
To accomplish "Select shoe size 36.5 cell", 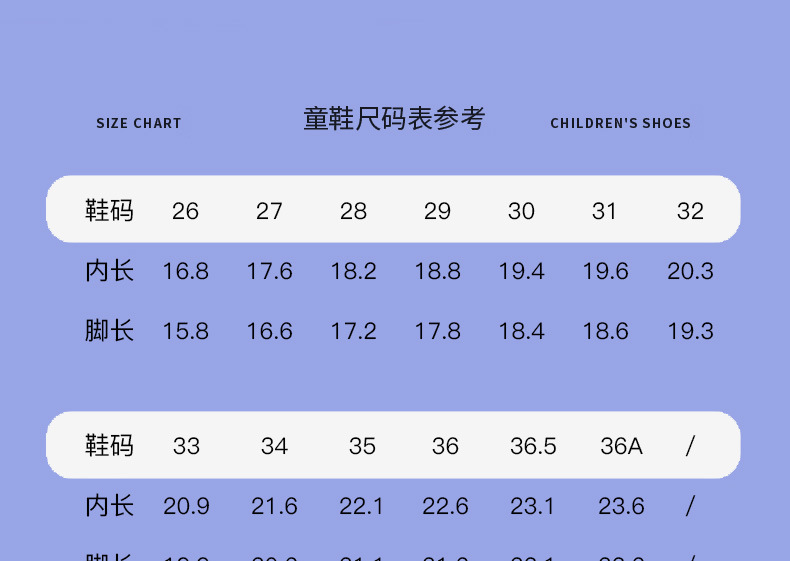I will (x=533, y=446).
